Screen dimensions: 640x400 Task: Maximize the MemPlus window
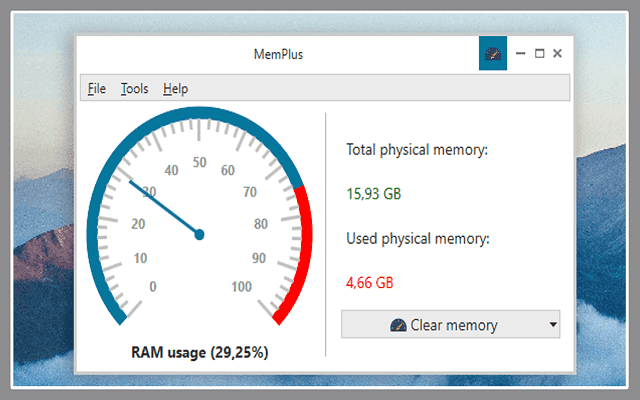tap(539, 54)
